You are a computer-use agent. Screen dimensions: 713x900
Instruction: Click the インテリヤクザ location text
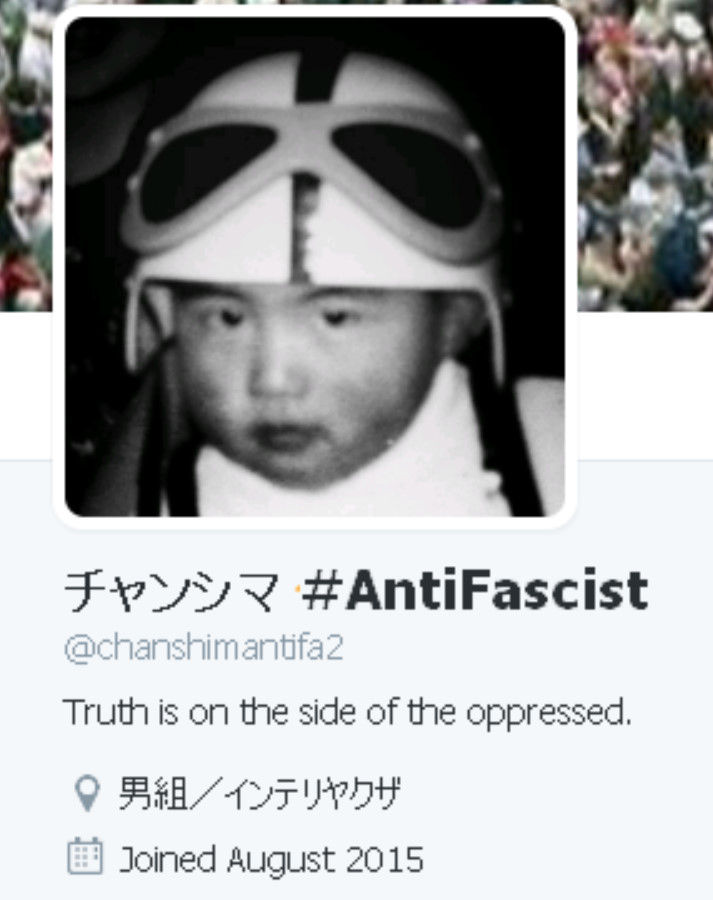(312, 793)
